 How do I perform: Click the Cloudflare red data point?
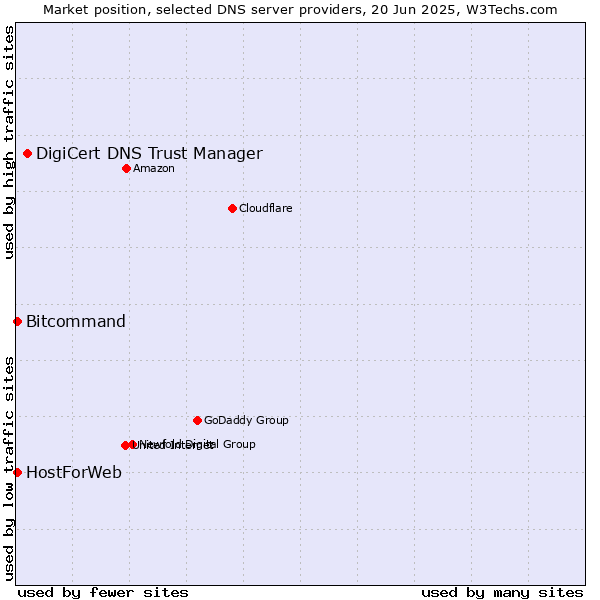232,209
